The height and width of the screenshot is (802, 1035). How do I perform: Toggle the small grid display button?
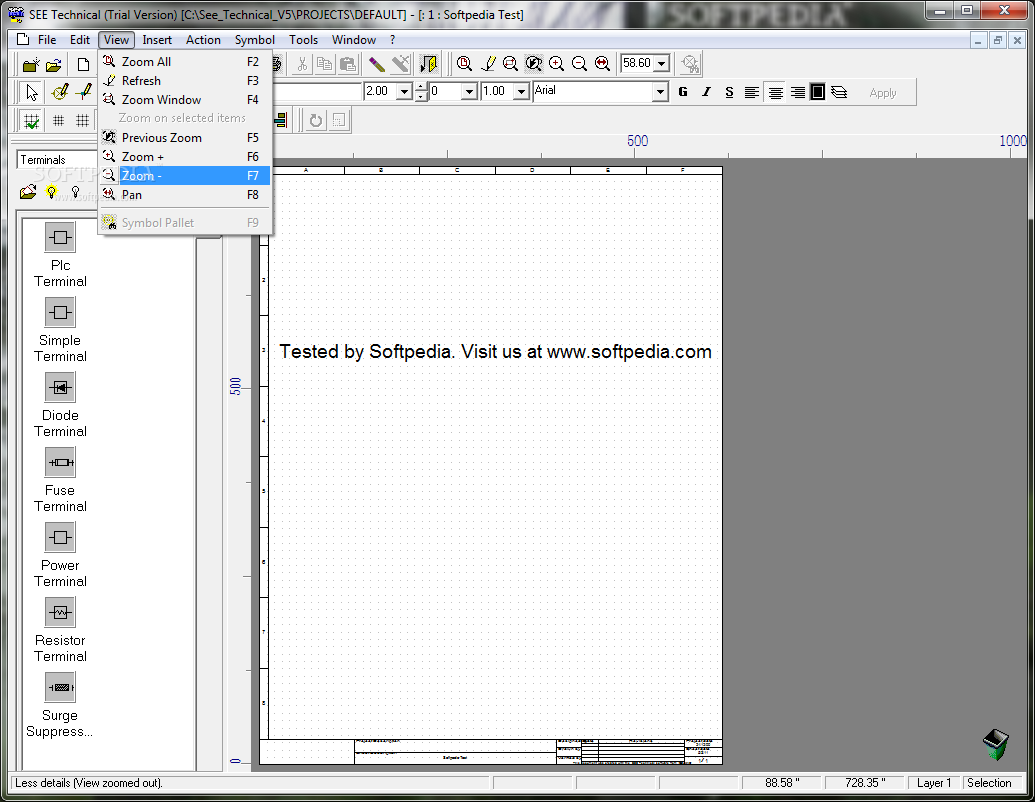[x=59, y=120]
